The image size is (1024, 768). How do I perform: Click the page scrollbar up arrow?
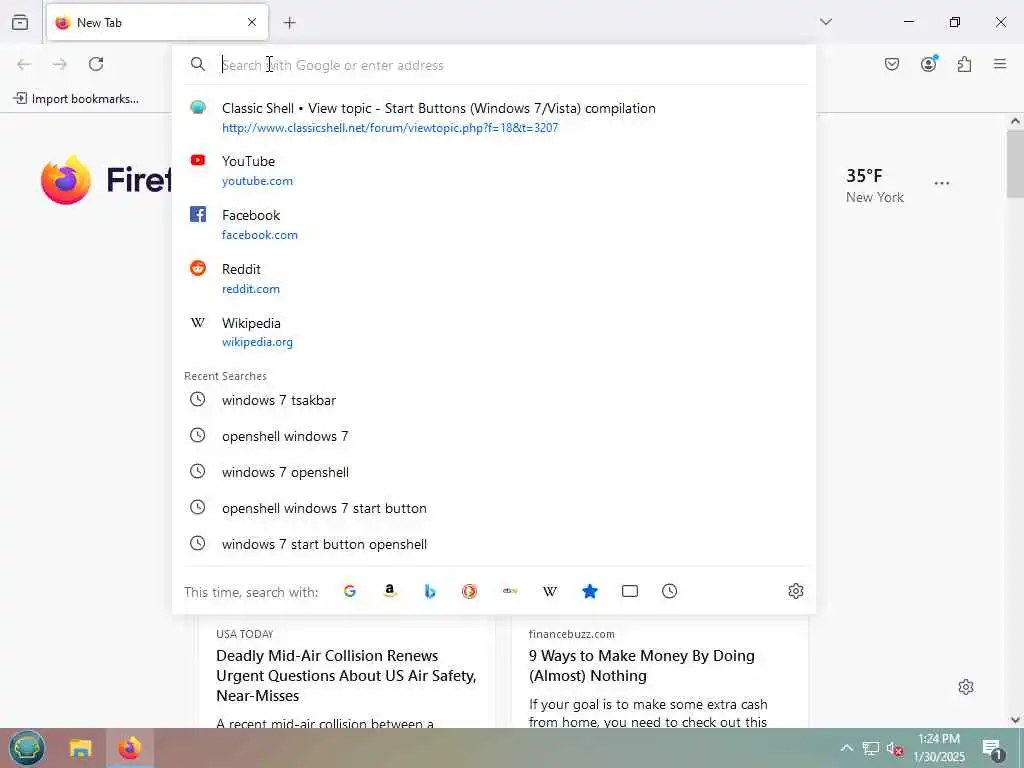point(1015,121)
